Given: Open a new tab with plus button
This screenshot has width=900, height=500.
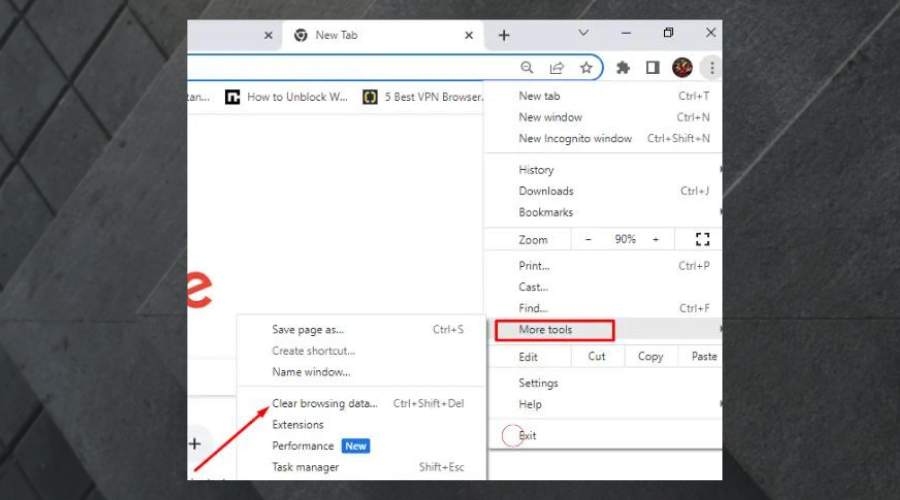Looking at the screenshot, I should point(503,36).
